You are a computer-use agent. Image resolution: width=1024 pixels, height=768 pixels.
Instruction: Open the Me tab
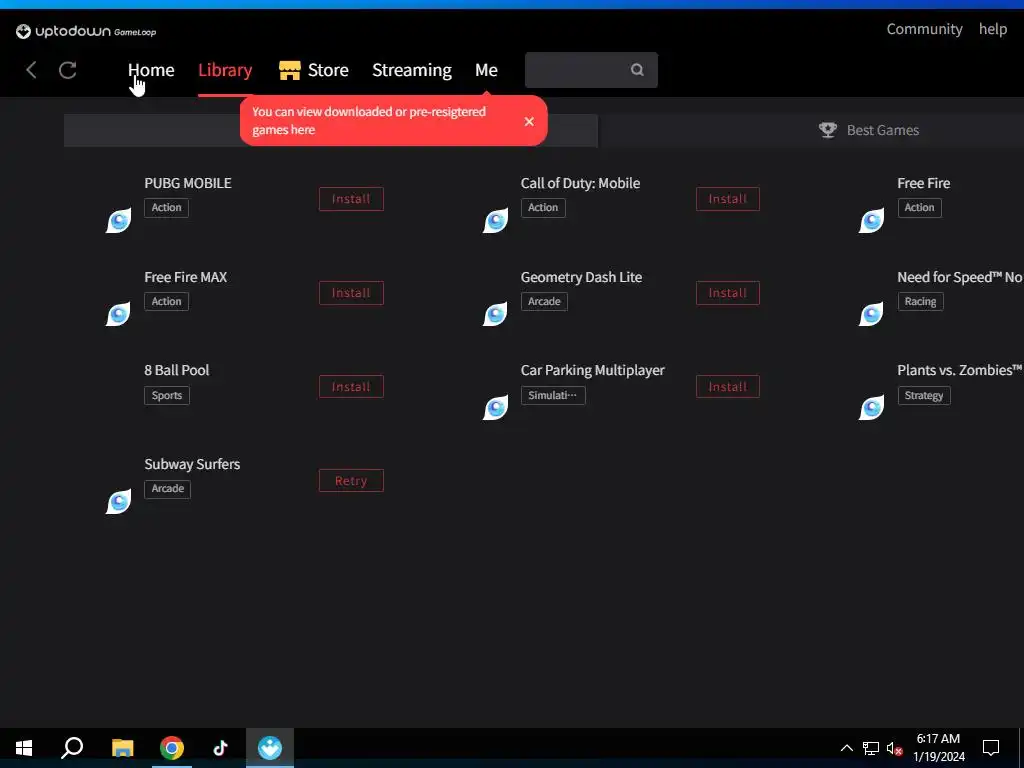click(x=486, y=70)
